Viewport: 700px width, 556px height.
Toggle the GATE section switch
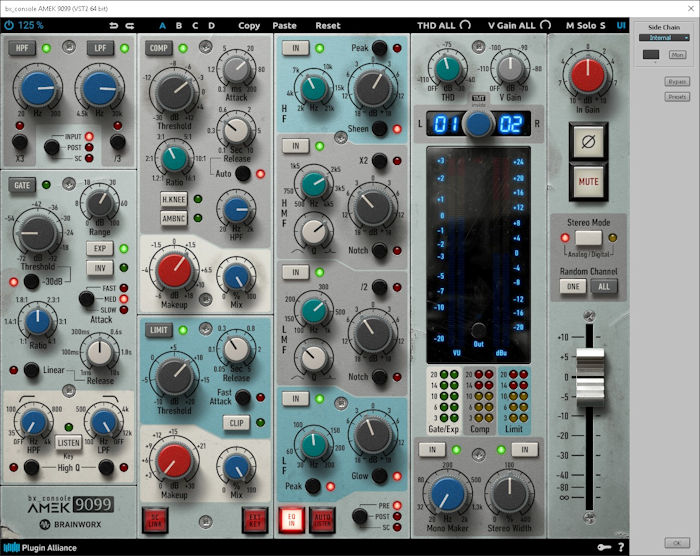[22, 185]
